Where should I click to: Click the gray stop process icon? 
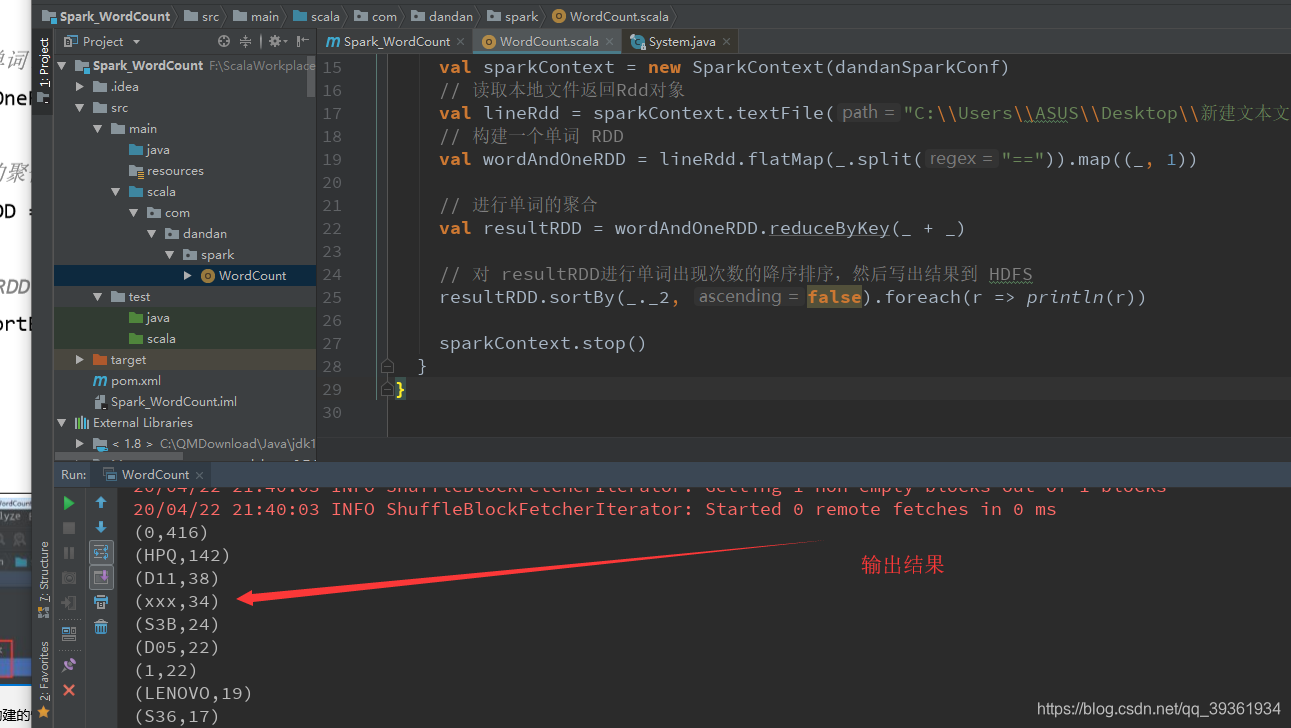[x=69, y=527]
